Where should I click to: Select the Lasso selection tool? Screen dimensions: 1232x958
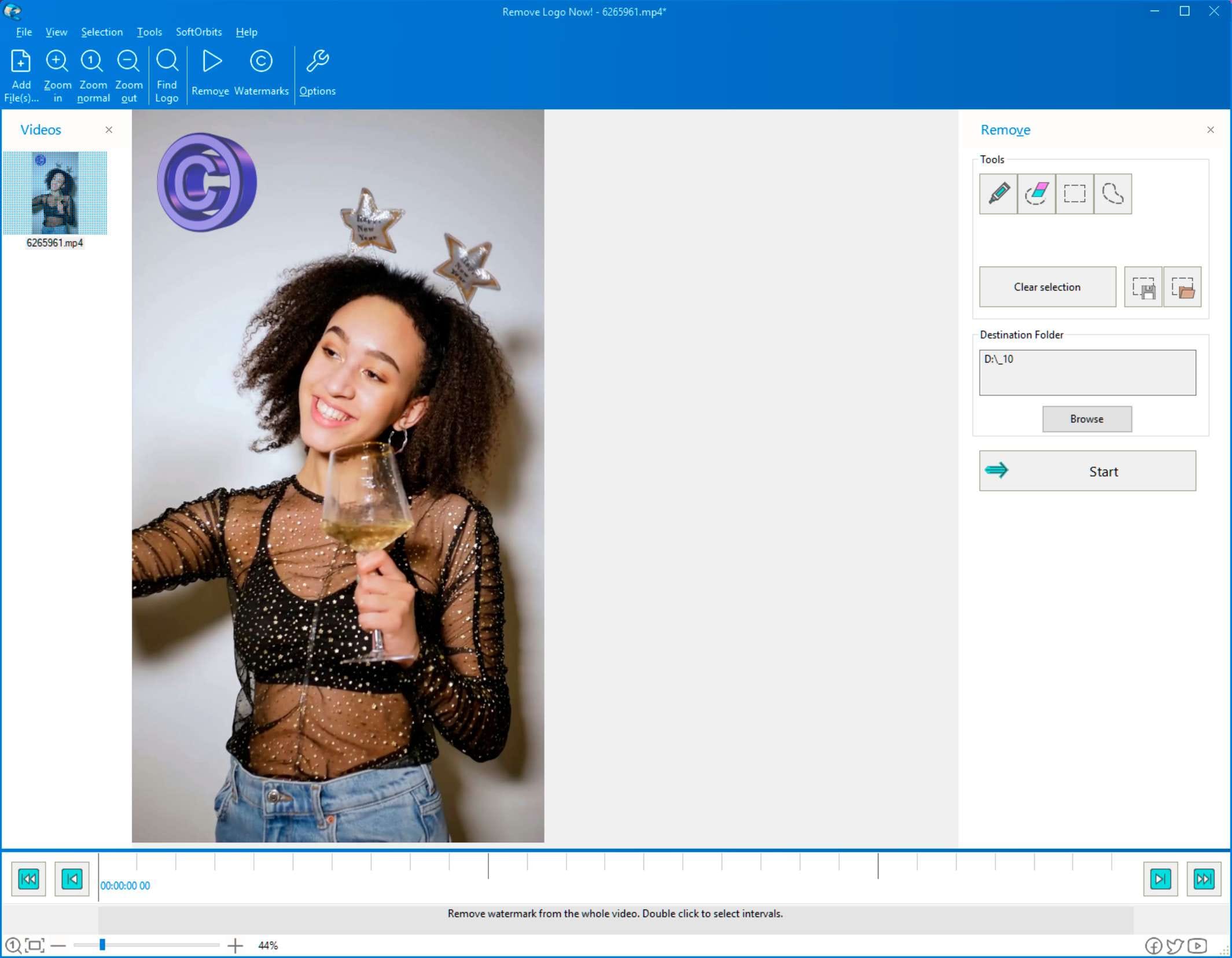(x=1111, y=193)
